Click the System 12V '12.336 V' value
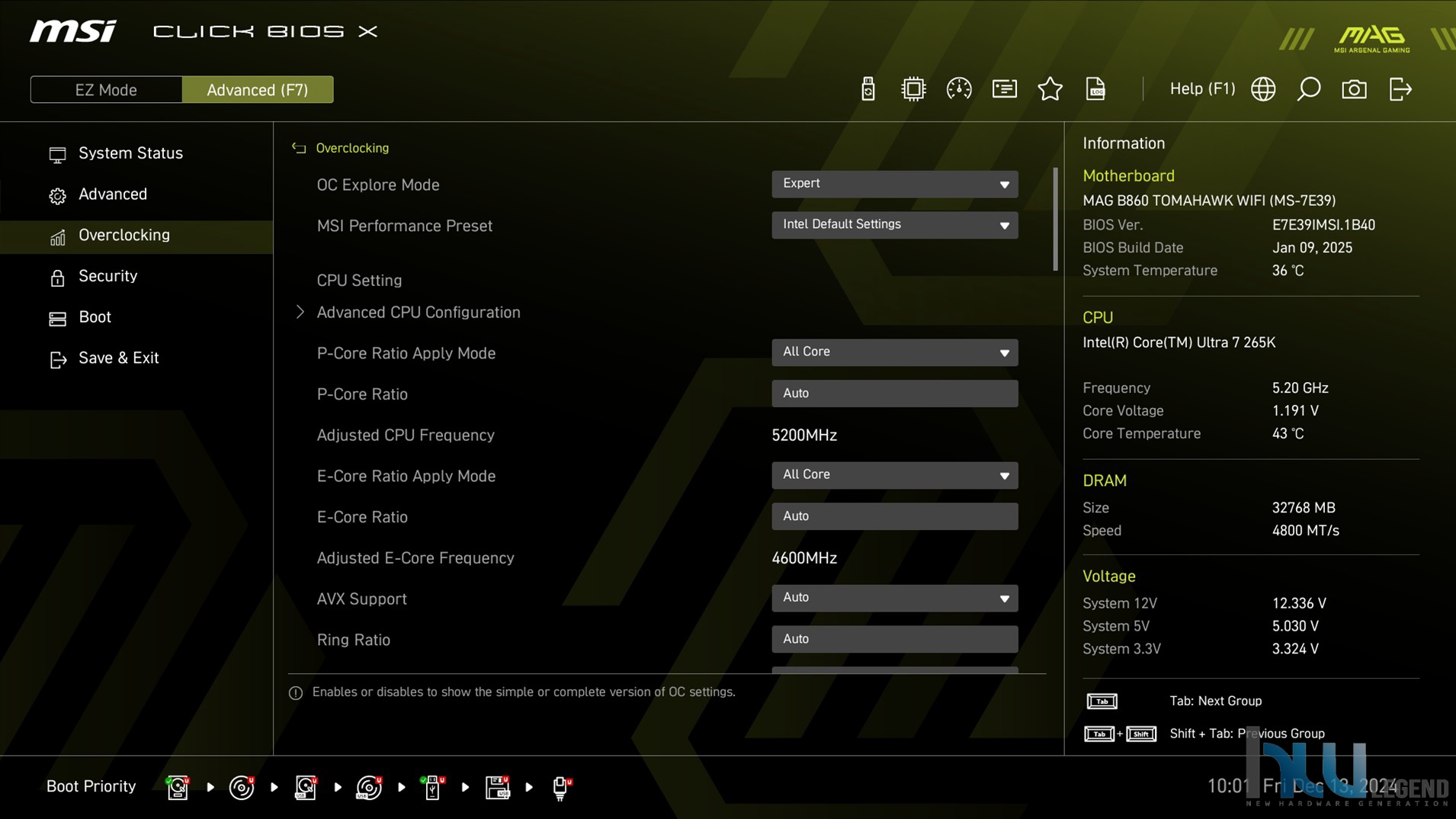The height and width of the screenshot is (819, 1456). click(x=1299, y=603)
